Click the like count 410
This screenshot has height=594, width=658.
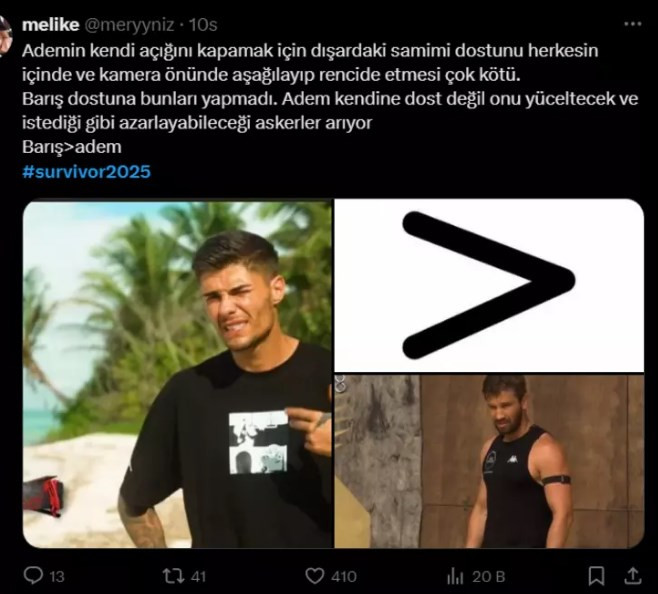coord(345,575)
